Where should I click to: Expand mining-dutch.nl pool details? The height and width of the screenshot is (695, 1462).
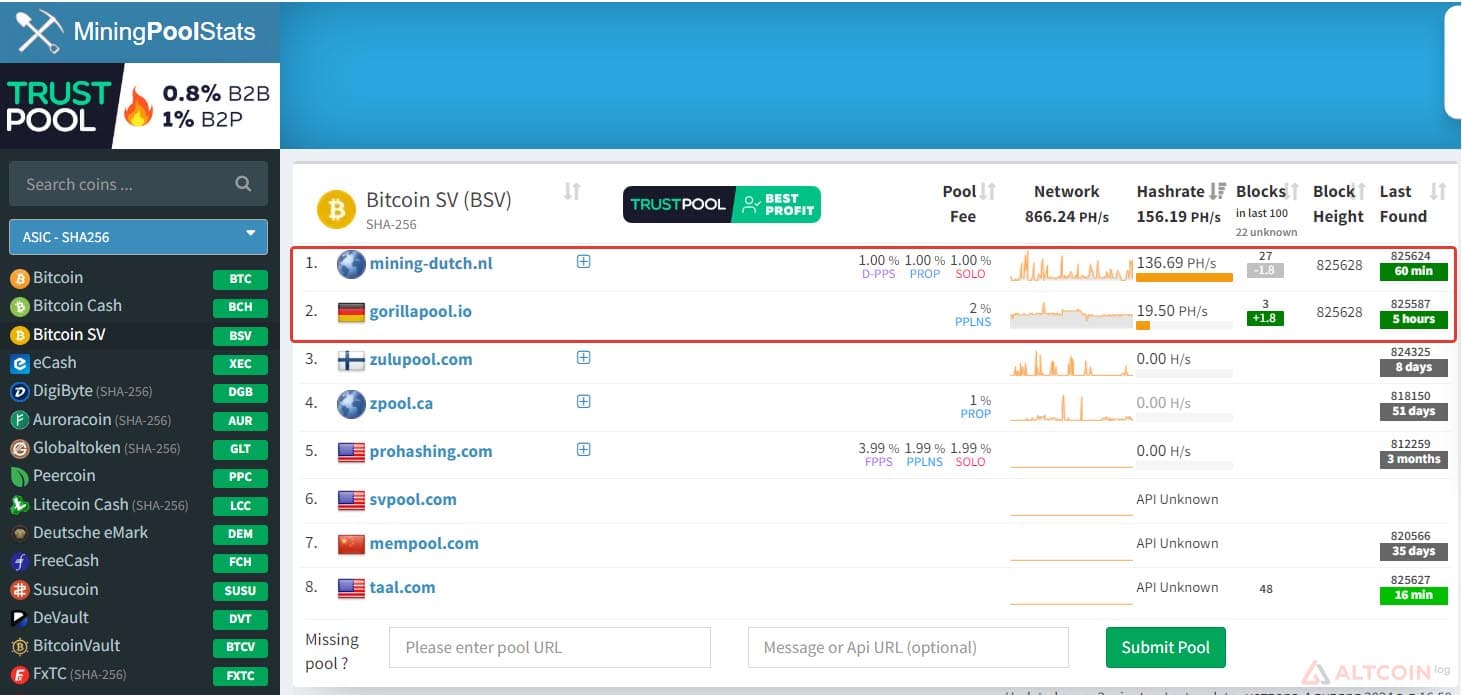(584, 262)
